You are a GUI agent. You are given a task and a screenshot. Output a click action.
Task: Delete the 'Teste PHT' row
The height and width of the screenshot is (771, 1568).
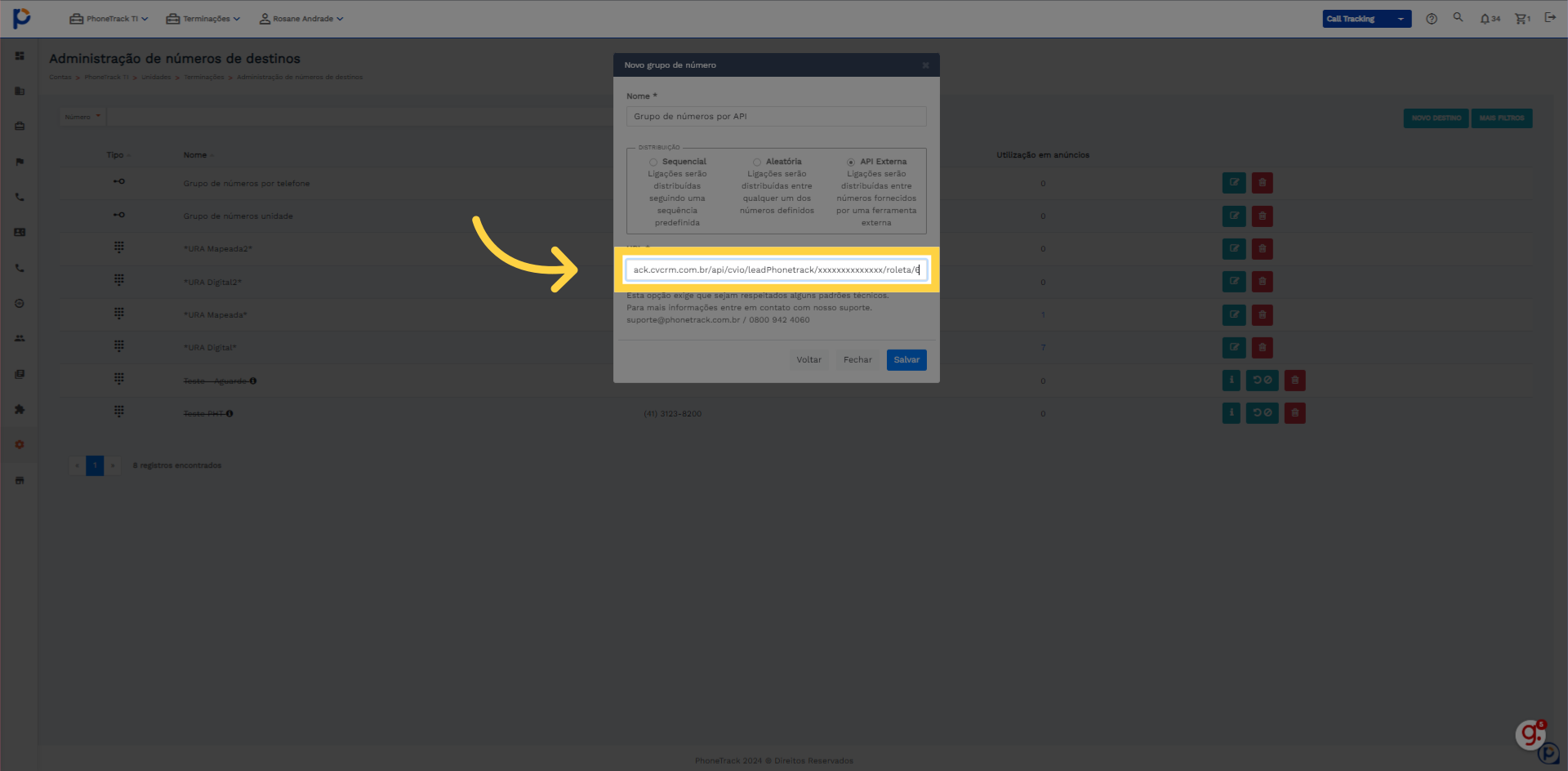pos(1294,413)
